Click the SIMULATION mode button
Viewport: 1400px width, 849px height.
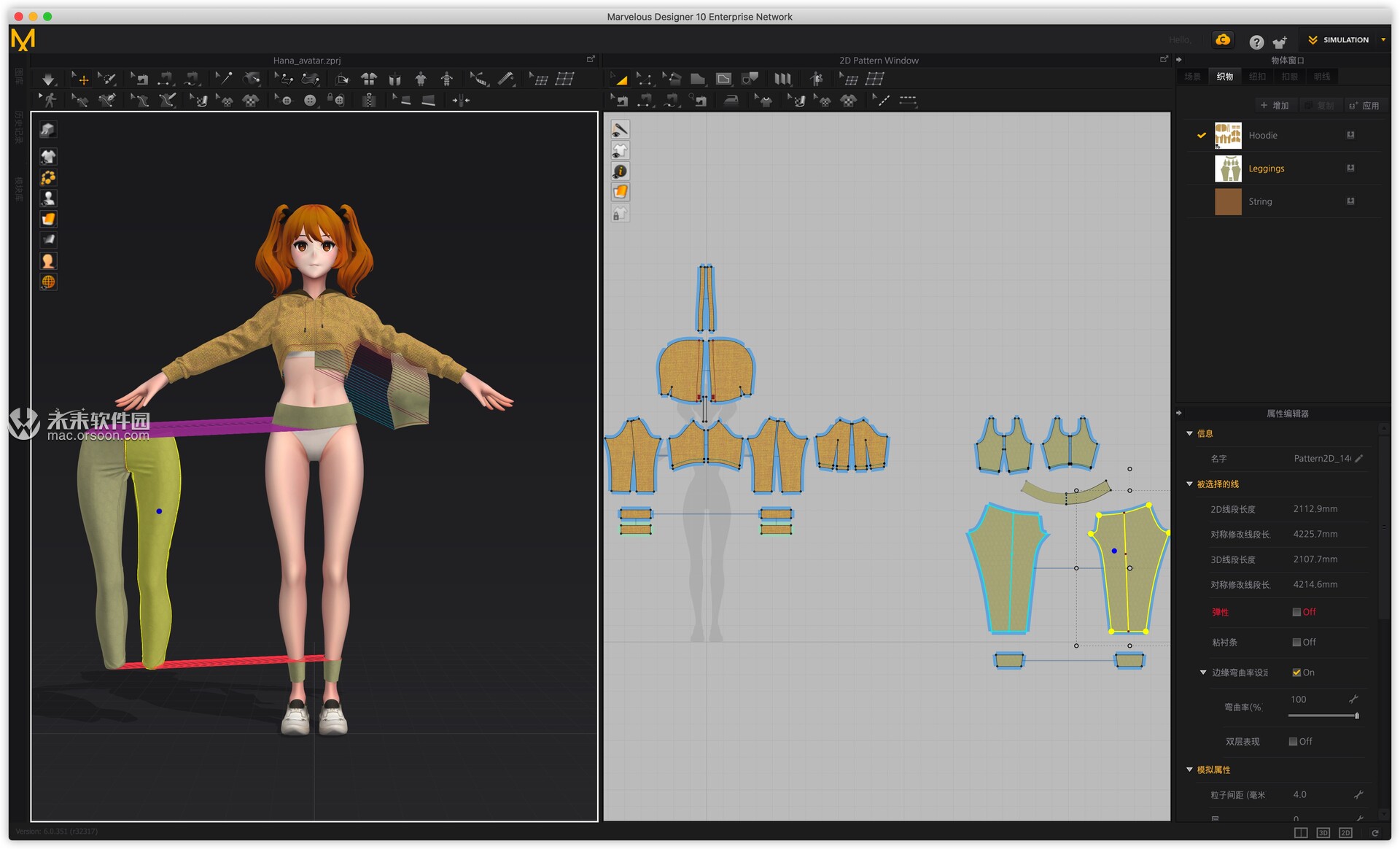1339,39
